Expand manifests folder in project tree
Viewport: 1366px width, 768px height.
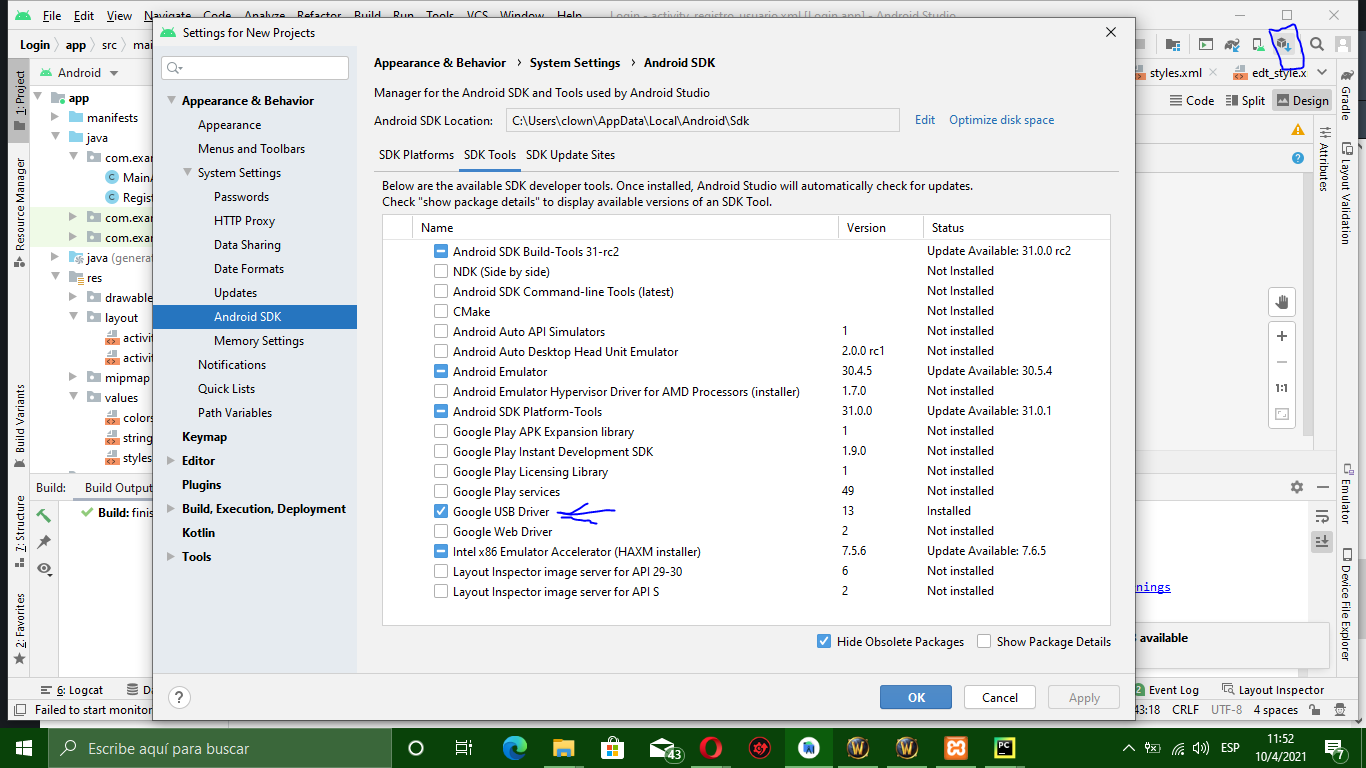tap(56, 118)
